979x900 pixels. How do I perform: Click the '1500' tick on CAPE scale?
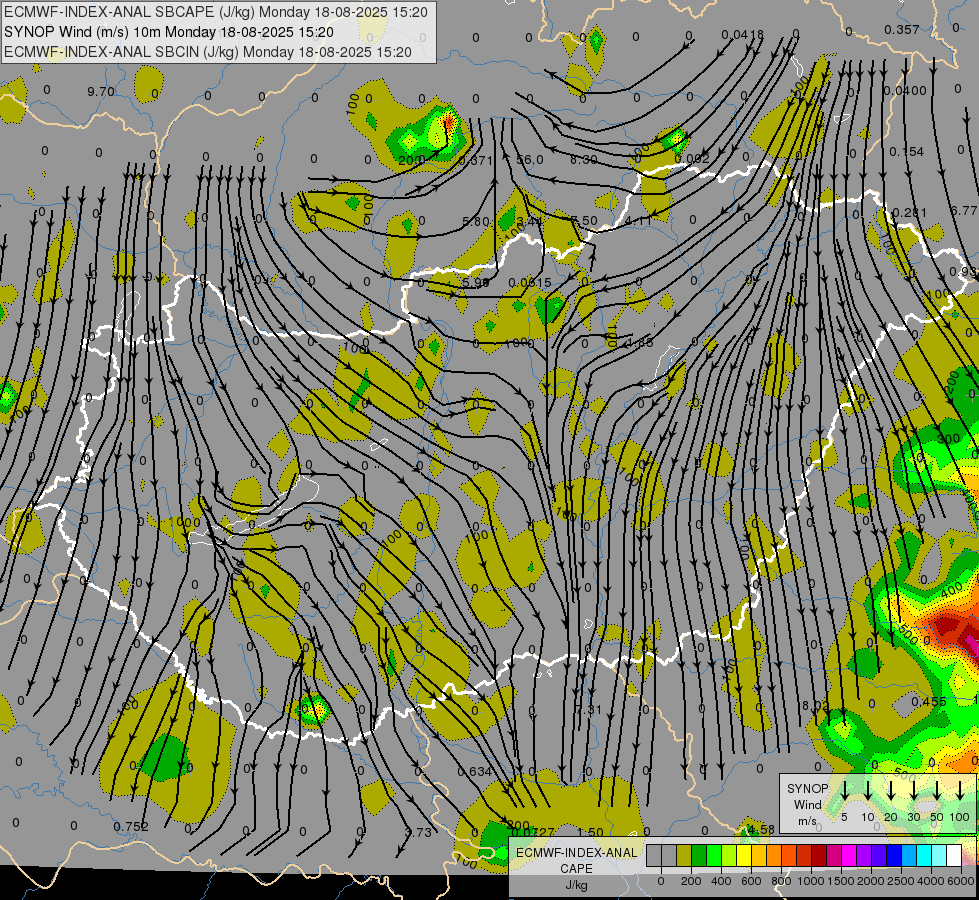coord(841,881)
